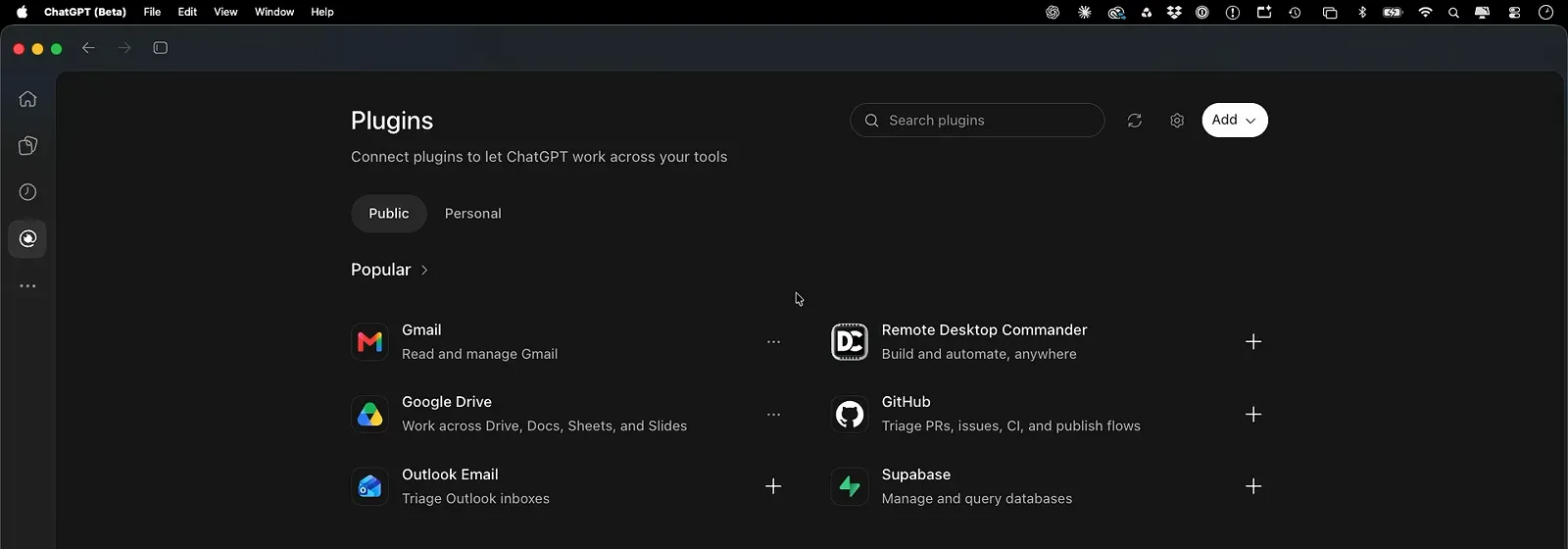Viewport: 1568px width, 549px height.
Task: Open Dropbox menu bar icon
Action: click(1174, 13)
